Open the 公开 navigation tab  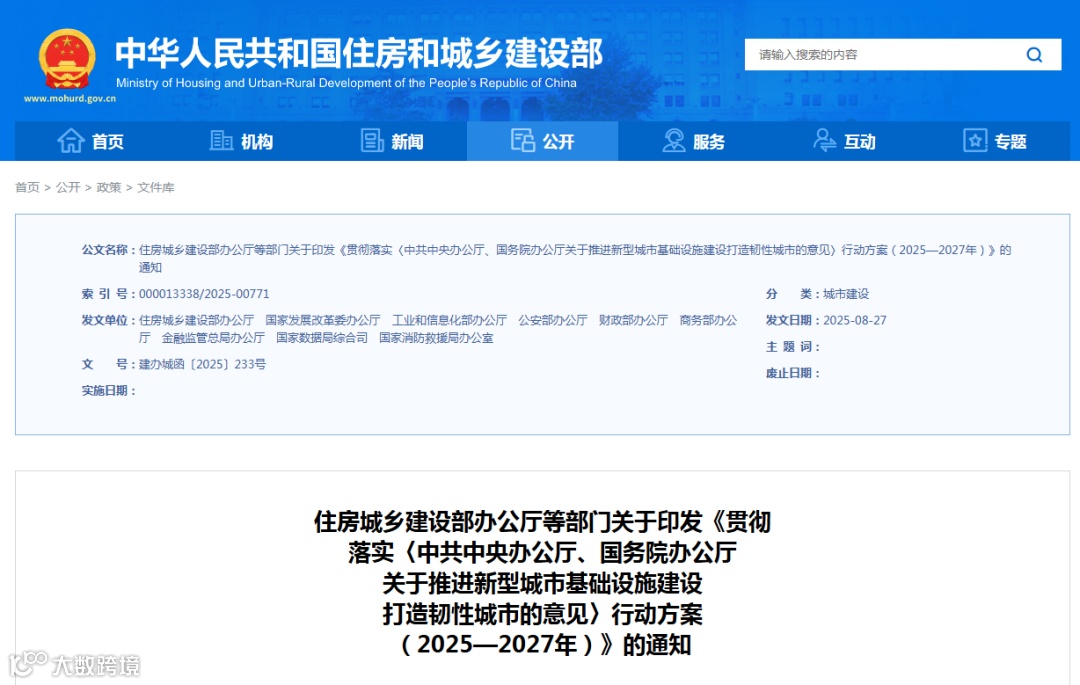tap(543, 141)
